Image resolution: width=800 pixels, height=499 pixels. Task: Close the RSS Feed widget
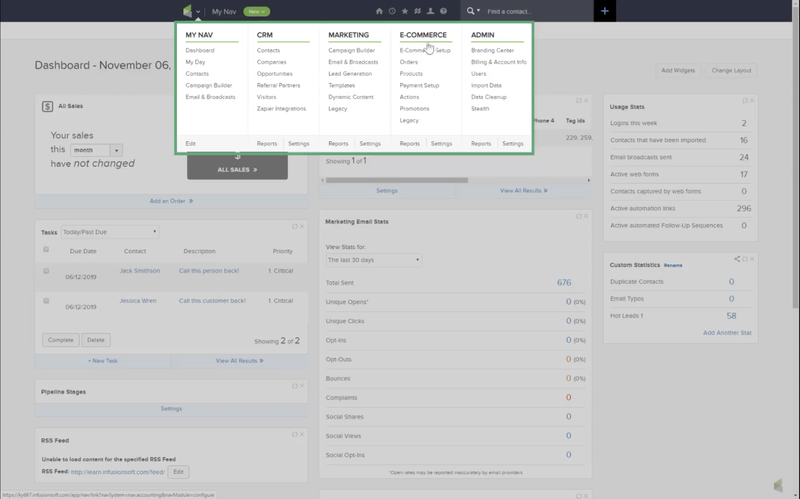[x=302, y=434]
